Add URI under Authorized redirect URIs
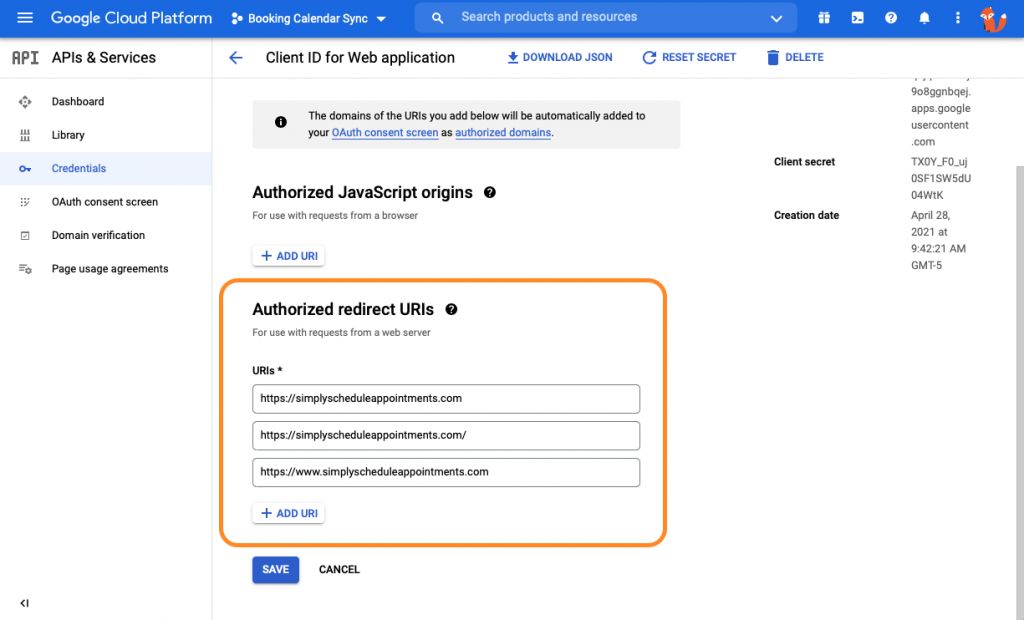This screenshot has height=620, width=1024. pos(288,514)
